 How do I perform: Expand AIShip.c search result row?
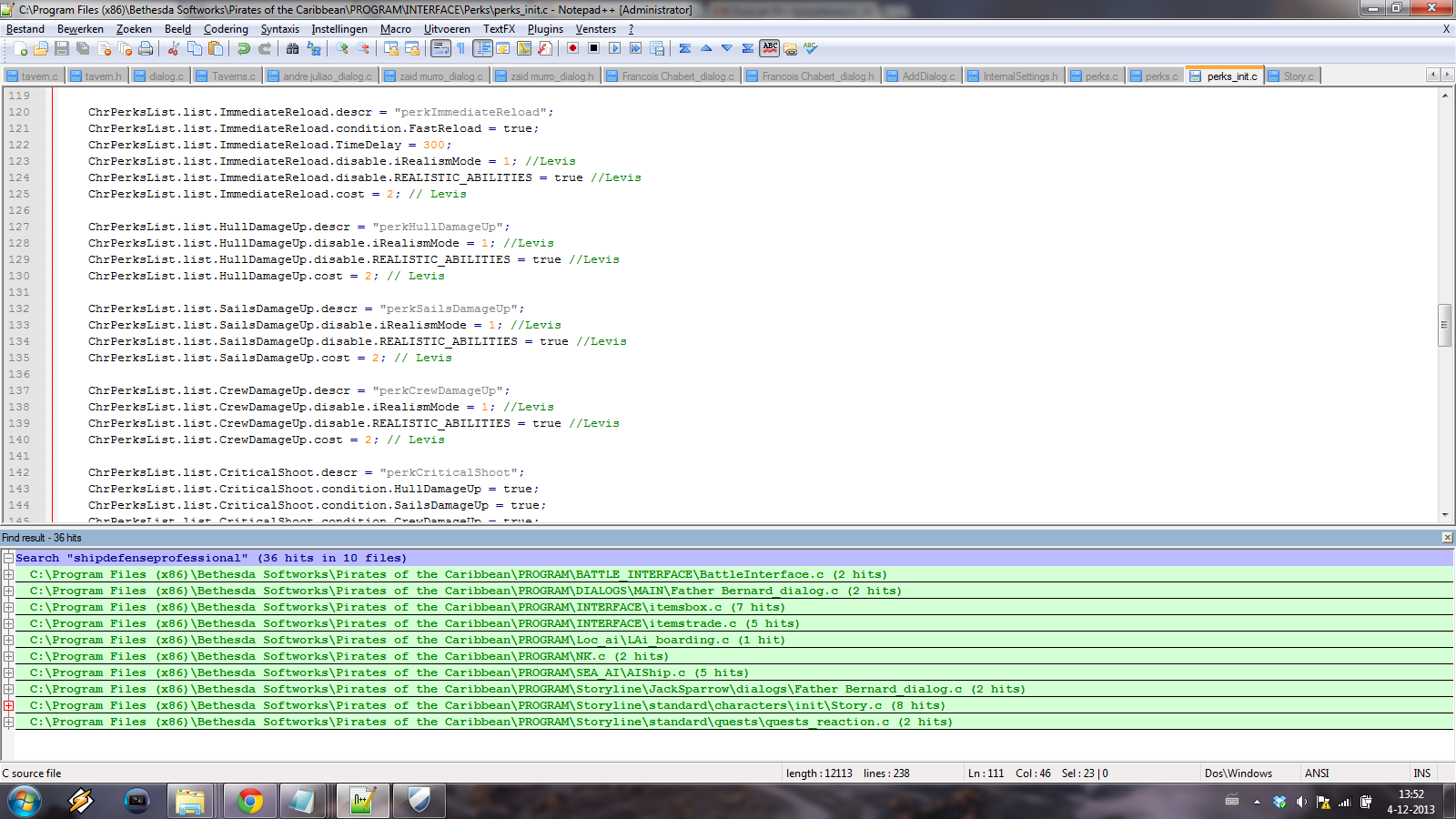click(8, 672)
